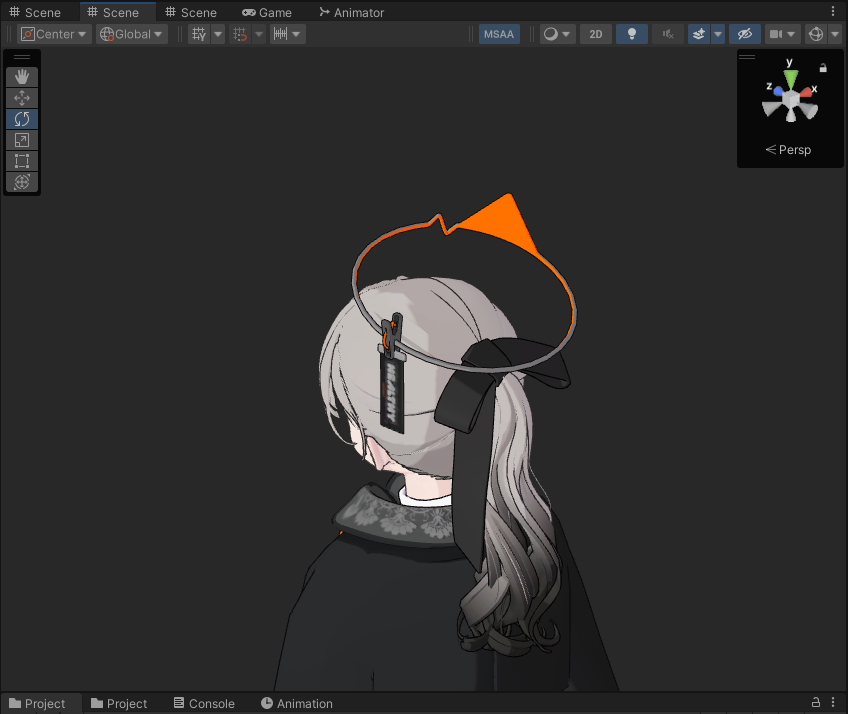Open the Global rotation dropdown

(x=132, y=34)
